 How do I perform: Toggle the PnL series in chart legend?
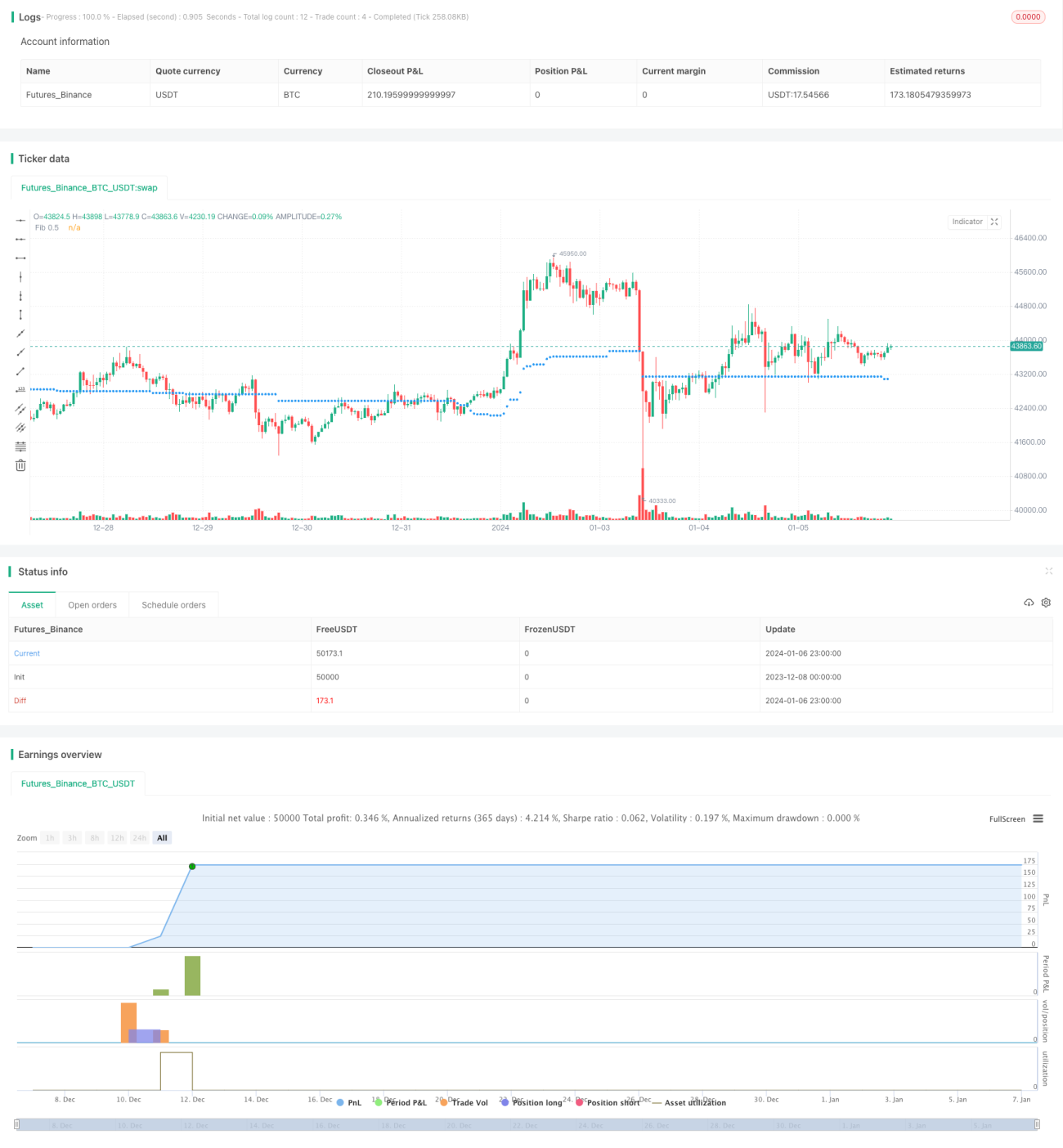pos(349,1103)
